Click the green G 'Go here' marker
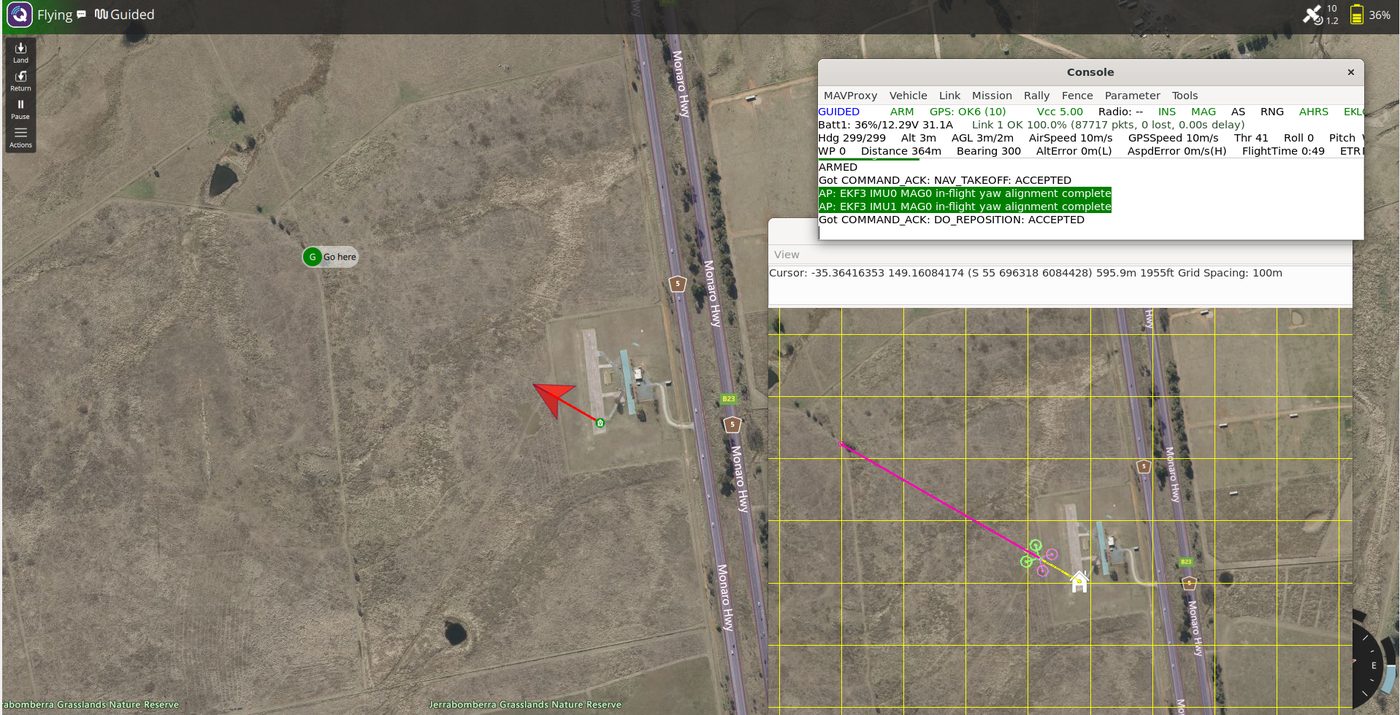Screen dimensions: 1400x715 coord(312,257)
